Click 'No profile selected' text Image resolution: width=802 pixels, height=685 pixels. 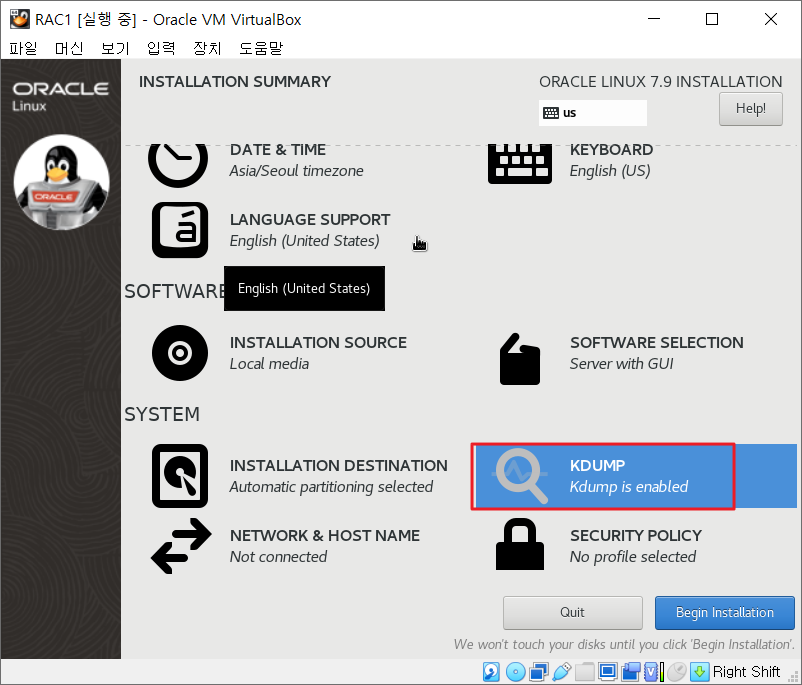point(633,557)
